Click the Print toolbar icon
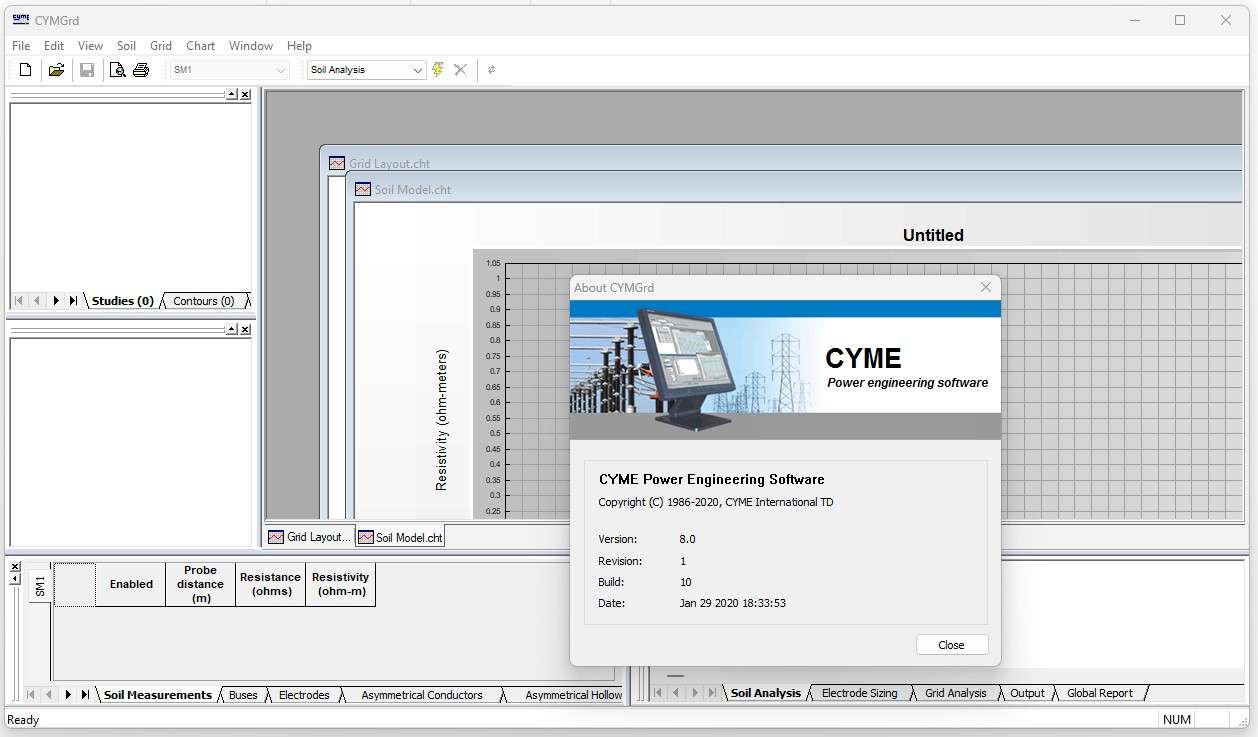 point(141,70)
